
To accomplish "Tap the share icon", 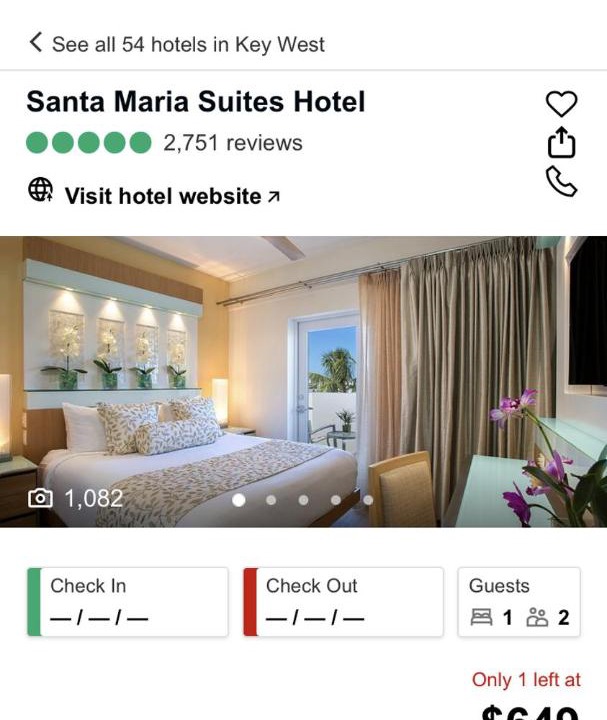I will coord(561,143).
